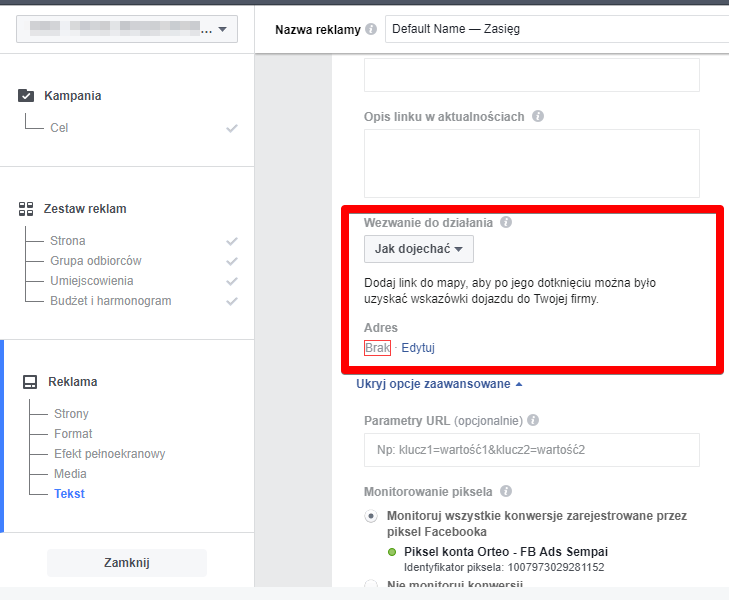Image resolution: width=729 pixels, height=600 pixels.
Task: Go to Strona step
Action: click(x=68, y=241)
